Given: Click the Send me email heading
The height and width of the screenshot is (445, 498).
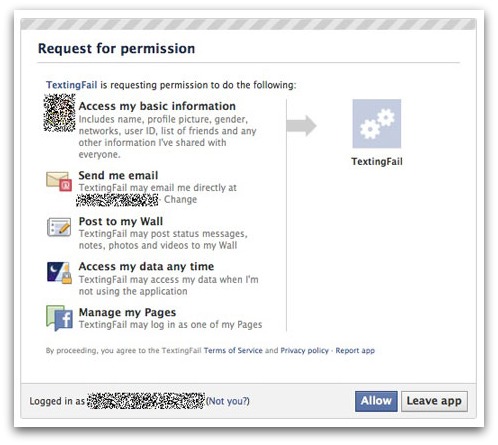Looking at the screenshot, I should pos(118,175).
